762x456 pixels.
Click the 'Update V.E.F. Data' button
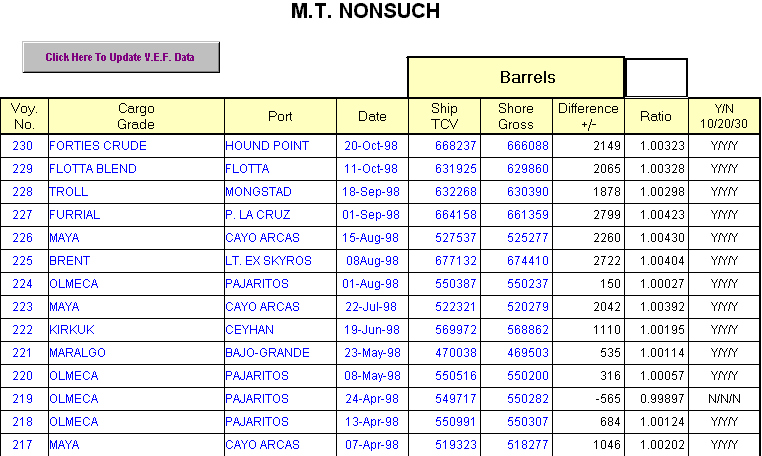(x=121, y=58)
